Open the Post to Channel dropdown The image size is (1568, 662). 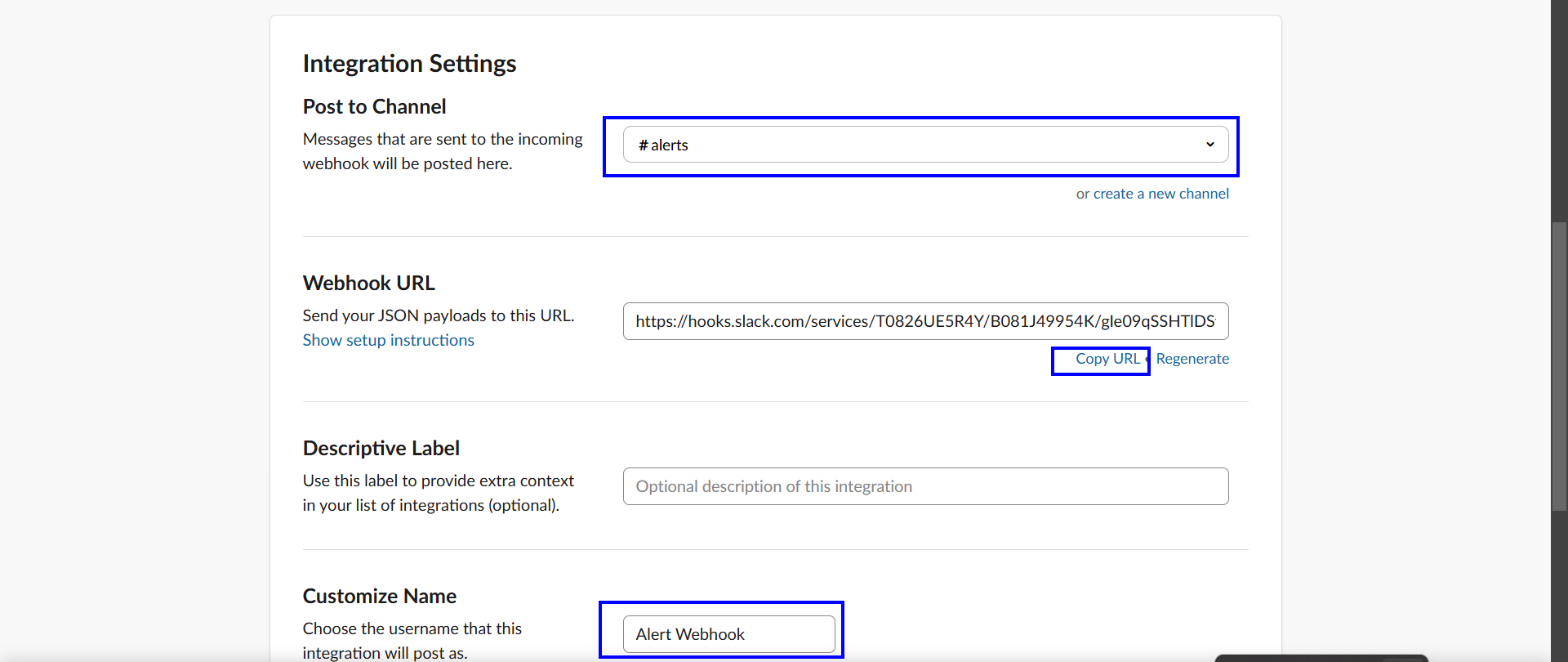(x=924, y=145)
